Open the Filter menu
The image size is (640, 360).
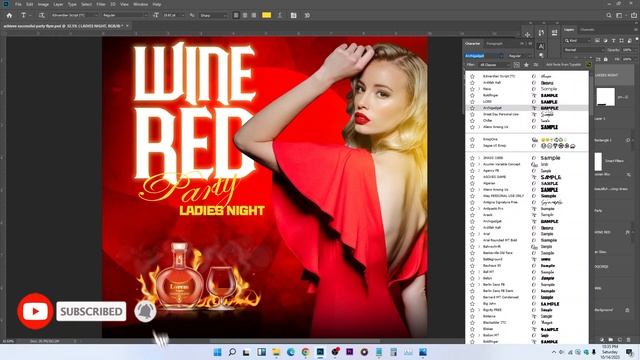101,4
